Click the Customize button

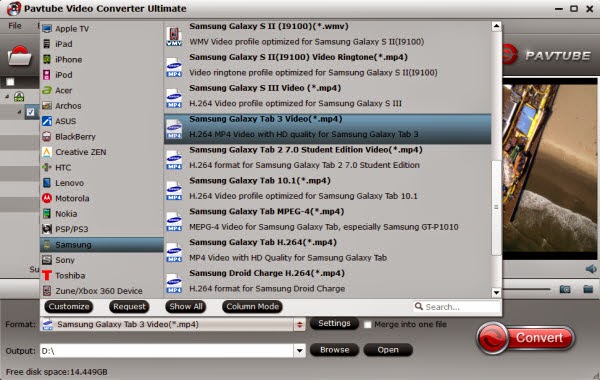pos(69,307)
